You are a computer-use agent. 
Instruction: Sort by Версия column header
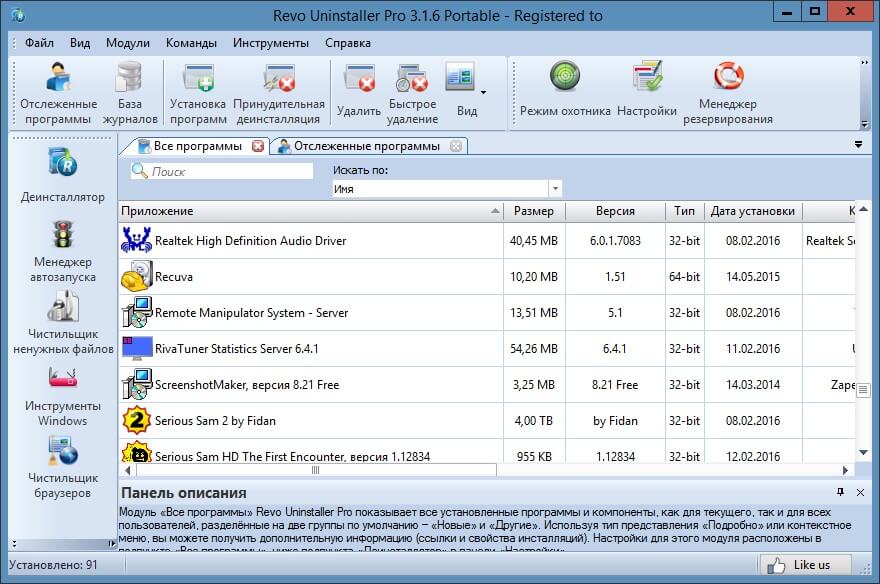pyautogui.click(x=615, y=211)
